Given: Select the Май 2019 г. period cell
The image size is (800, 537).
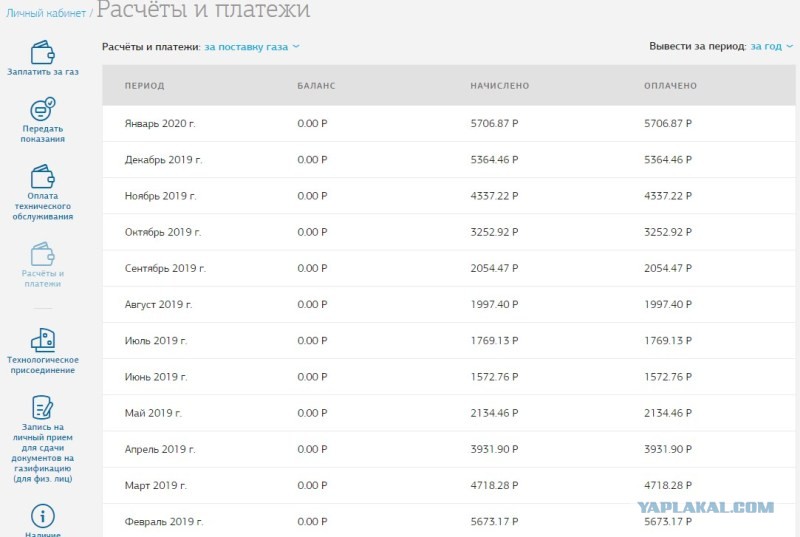Looking at the screenshot, I should coord(153,413).
